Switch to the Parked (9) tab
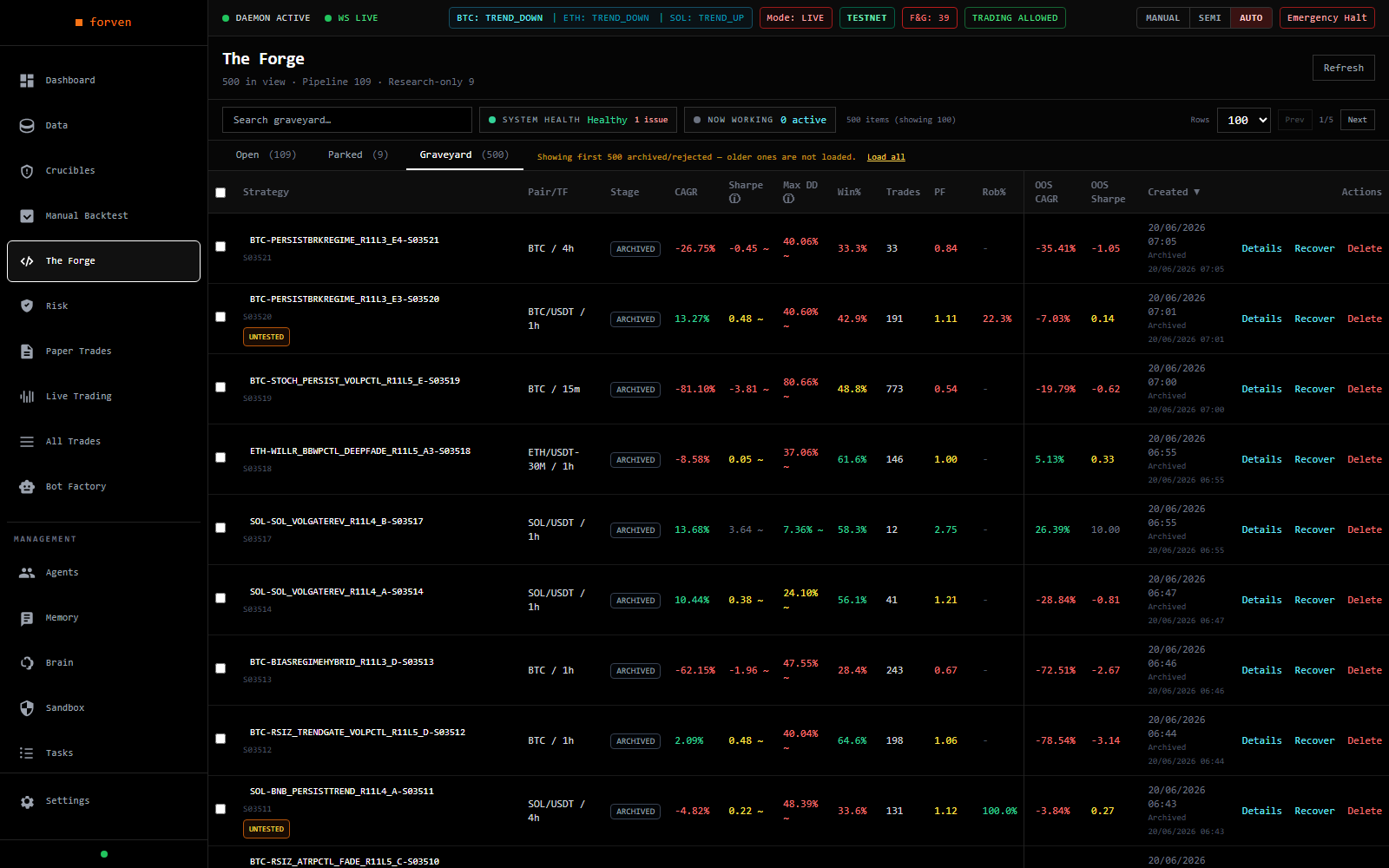The width and height of the screenshot is (1389, 868). click(x=358, y=155)
